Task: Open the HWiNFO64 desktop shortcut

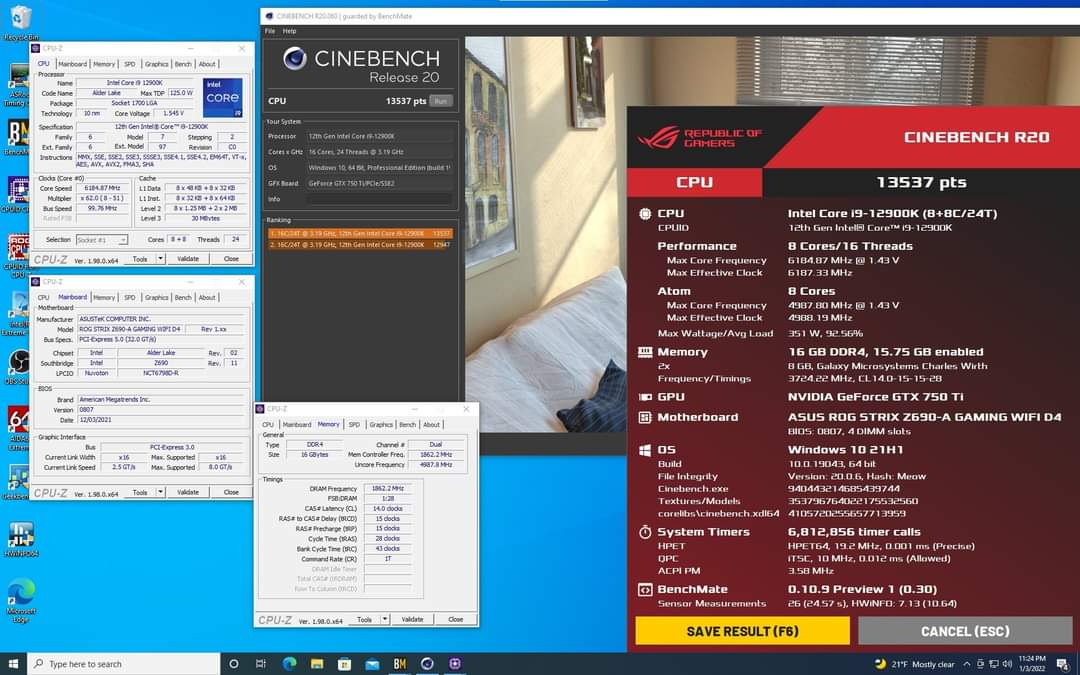Action: click(21, 539)
